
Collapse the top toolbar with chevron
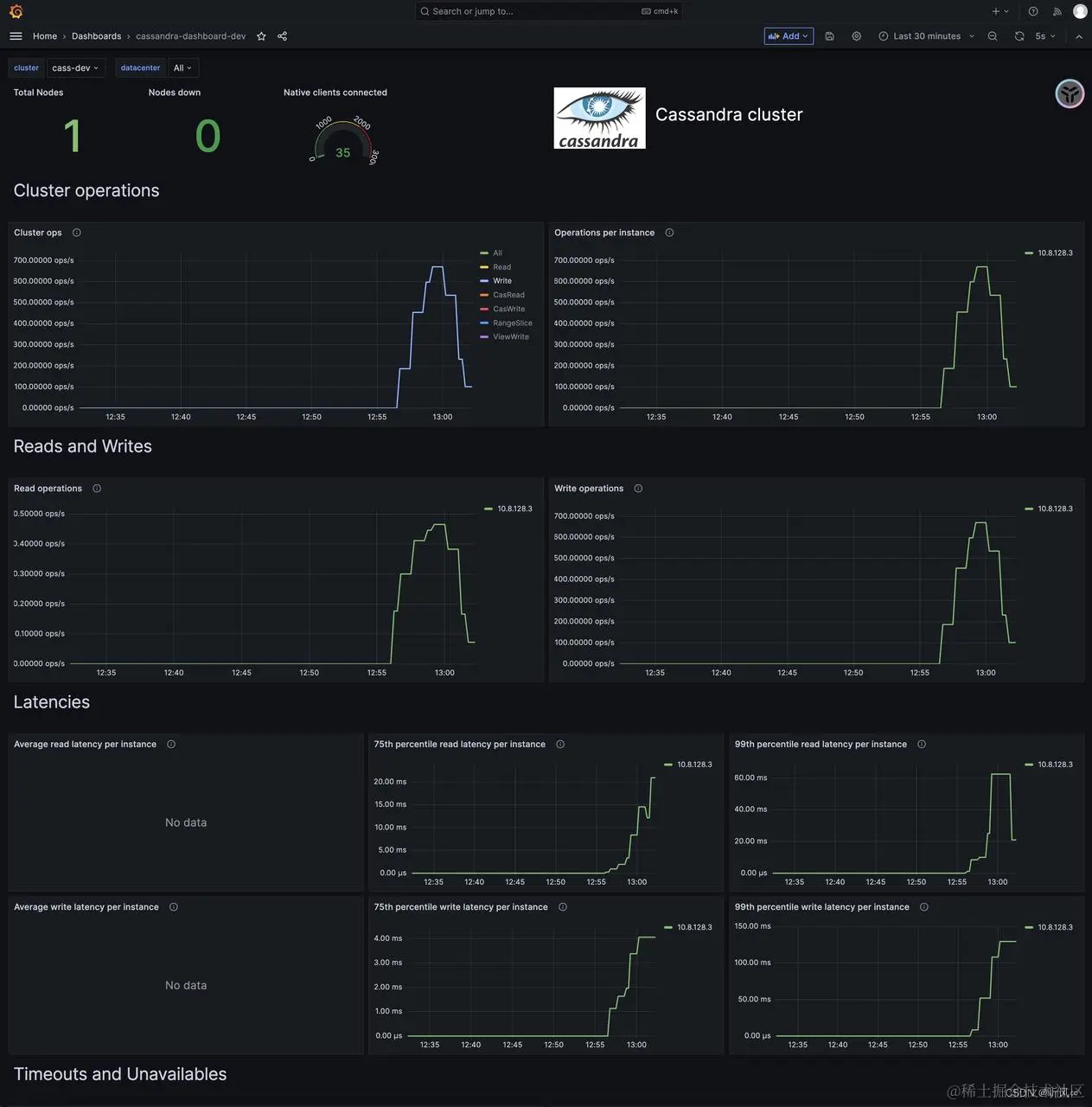click(x=1078, y=36)
